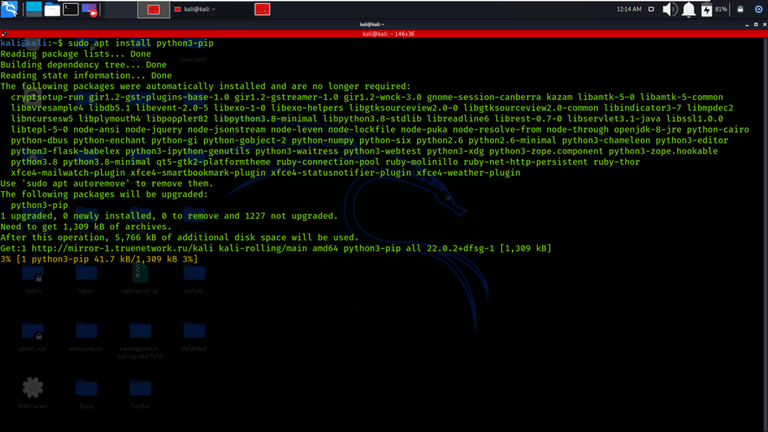Open the file manager launcher in panel

52,9
